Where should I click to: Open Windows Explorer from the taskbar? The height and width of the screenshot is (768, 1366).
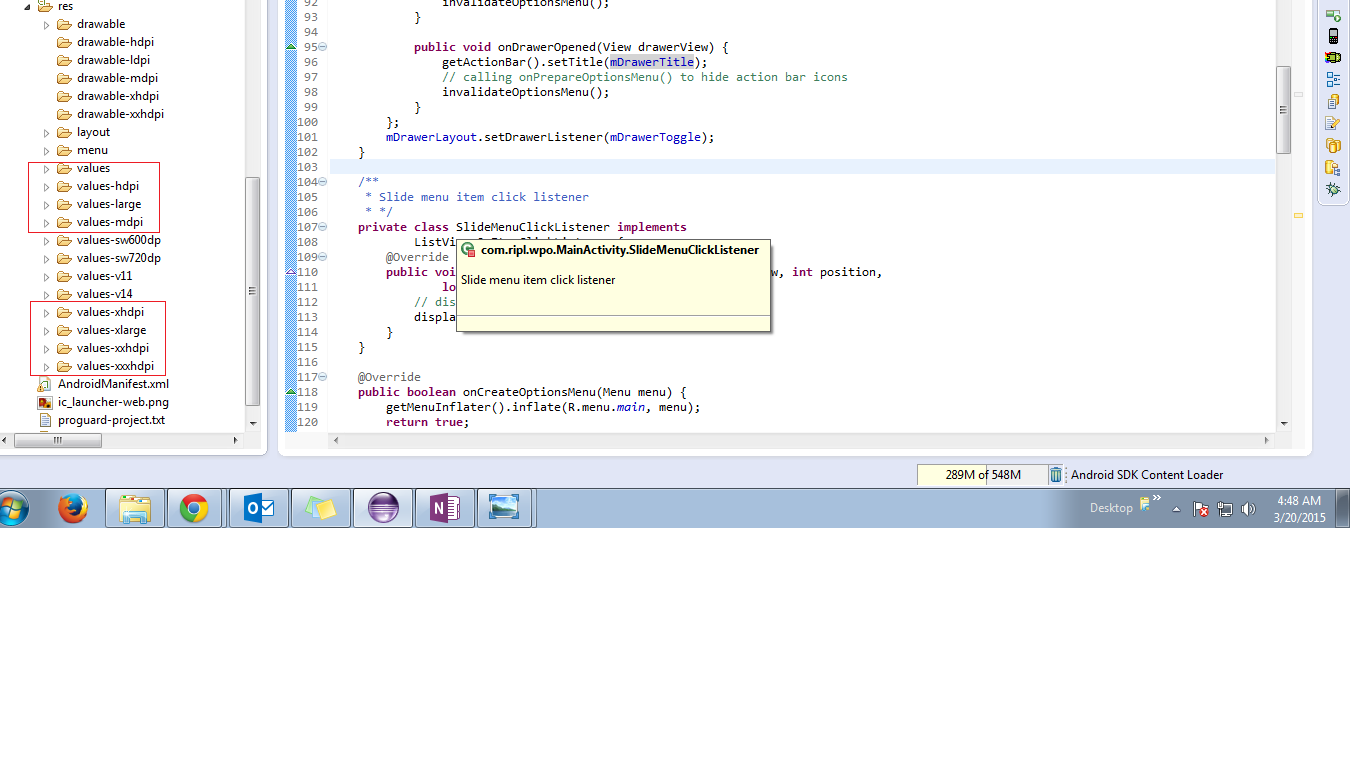tap(134, 509)
